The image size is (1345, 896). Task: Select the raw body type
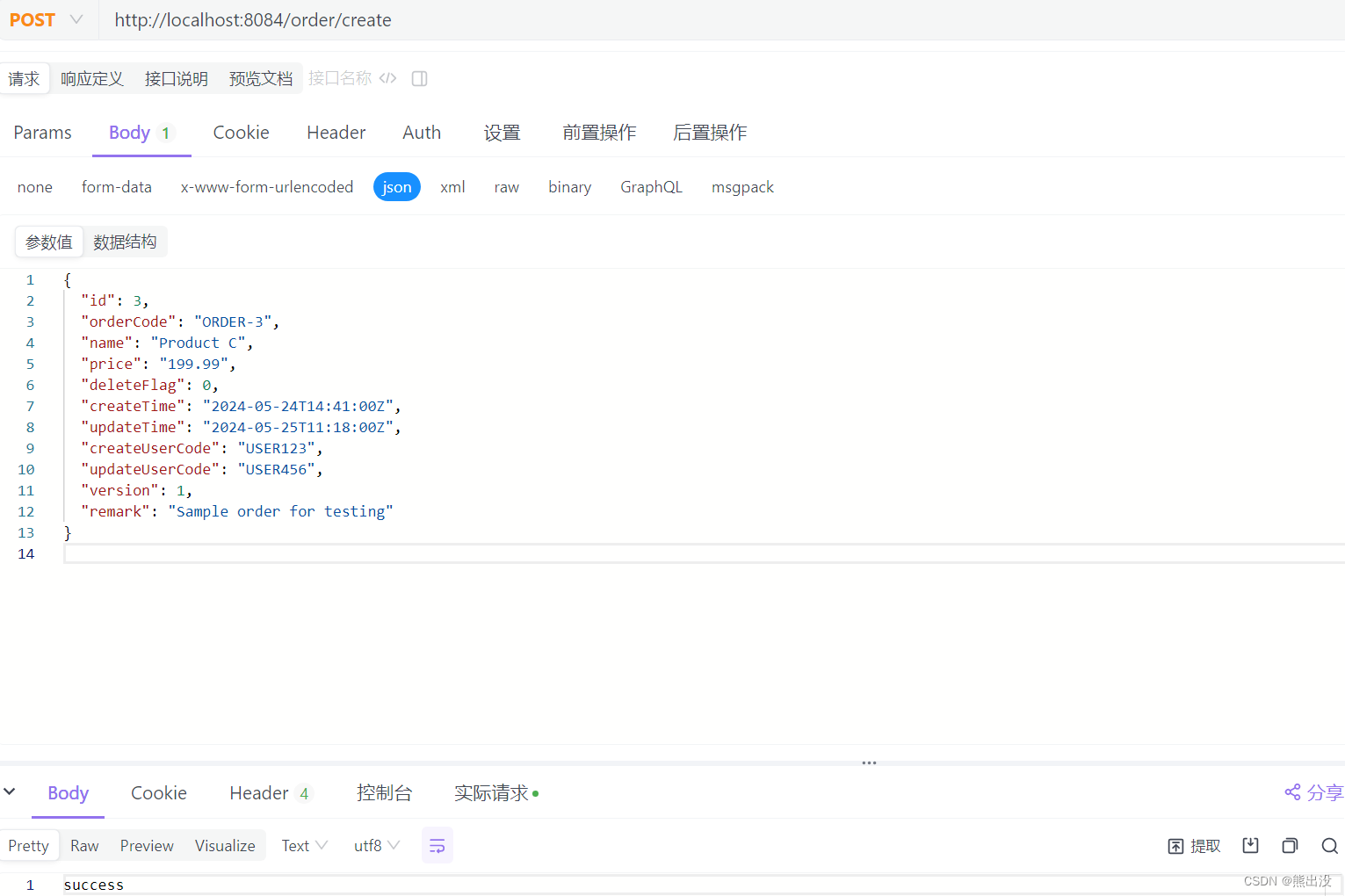[507, 187]
